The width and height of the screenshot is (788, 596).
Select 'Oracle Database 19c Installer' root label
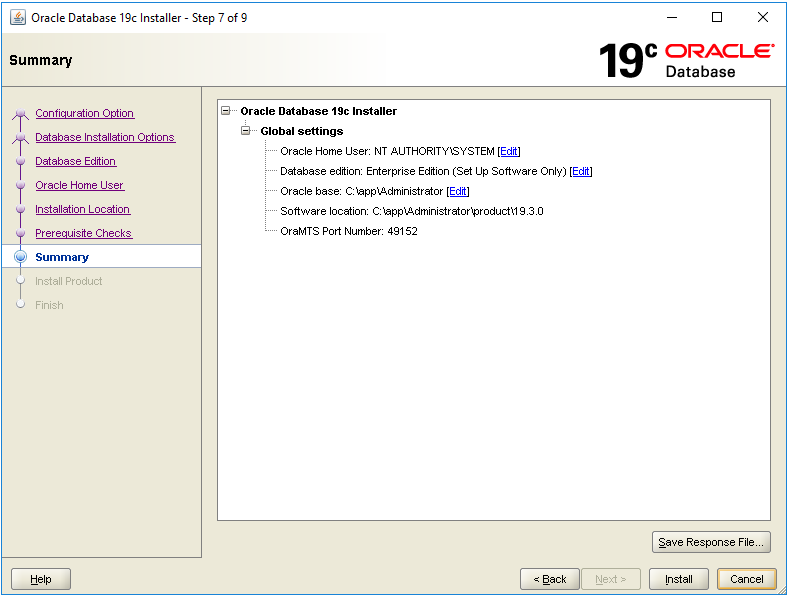click(319, 111)
